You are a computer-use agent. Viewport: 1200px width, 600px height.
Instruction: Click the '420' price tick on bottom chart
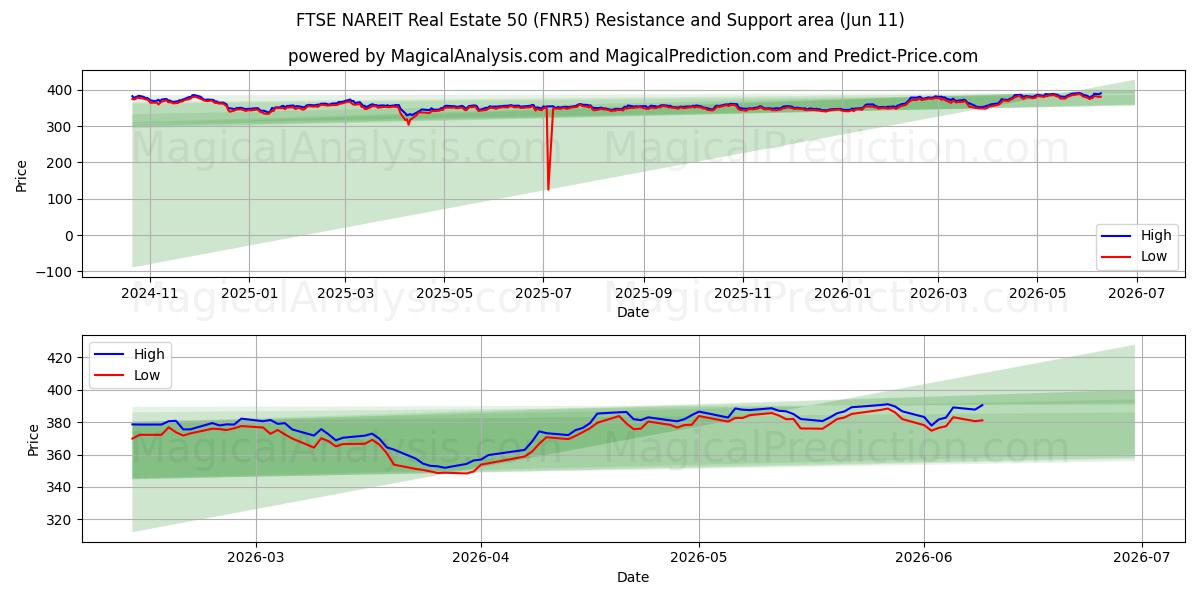click(62, 358)
